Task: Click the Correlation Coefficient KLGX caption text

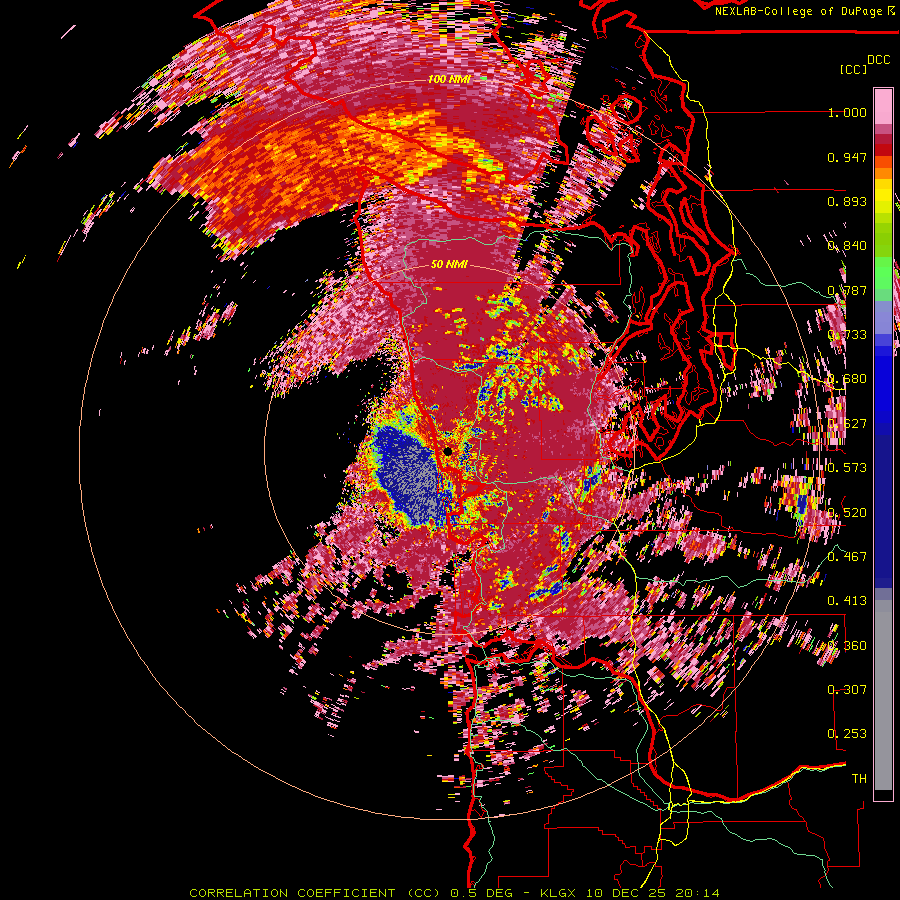Action: pyautogui.click(x=454, y=893)
